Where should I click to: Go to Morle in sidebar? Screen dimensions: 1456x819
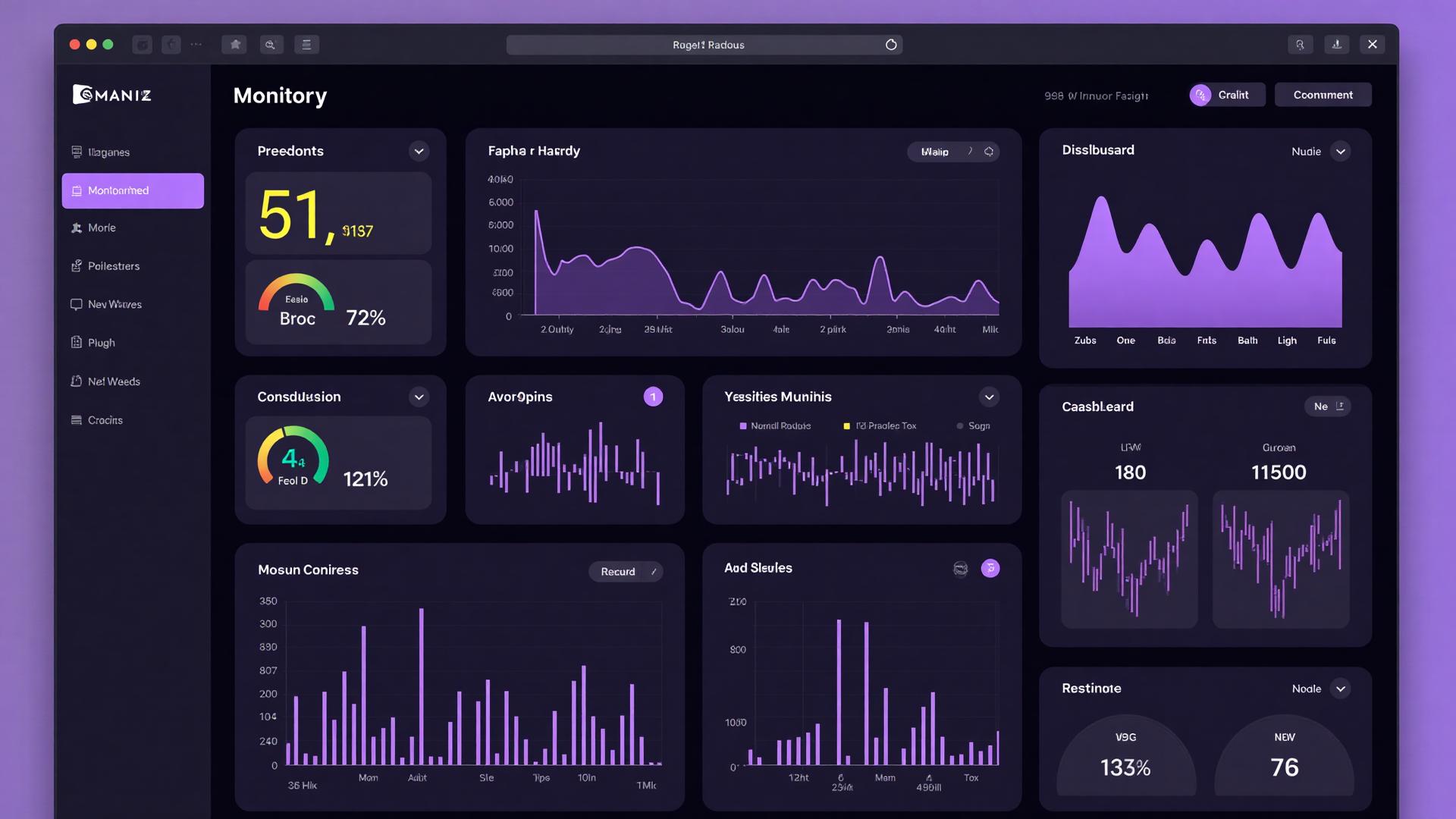(133, 227)
